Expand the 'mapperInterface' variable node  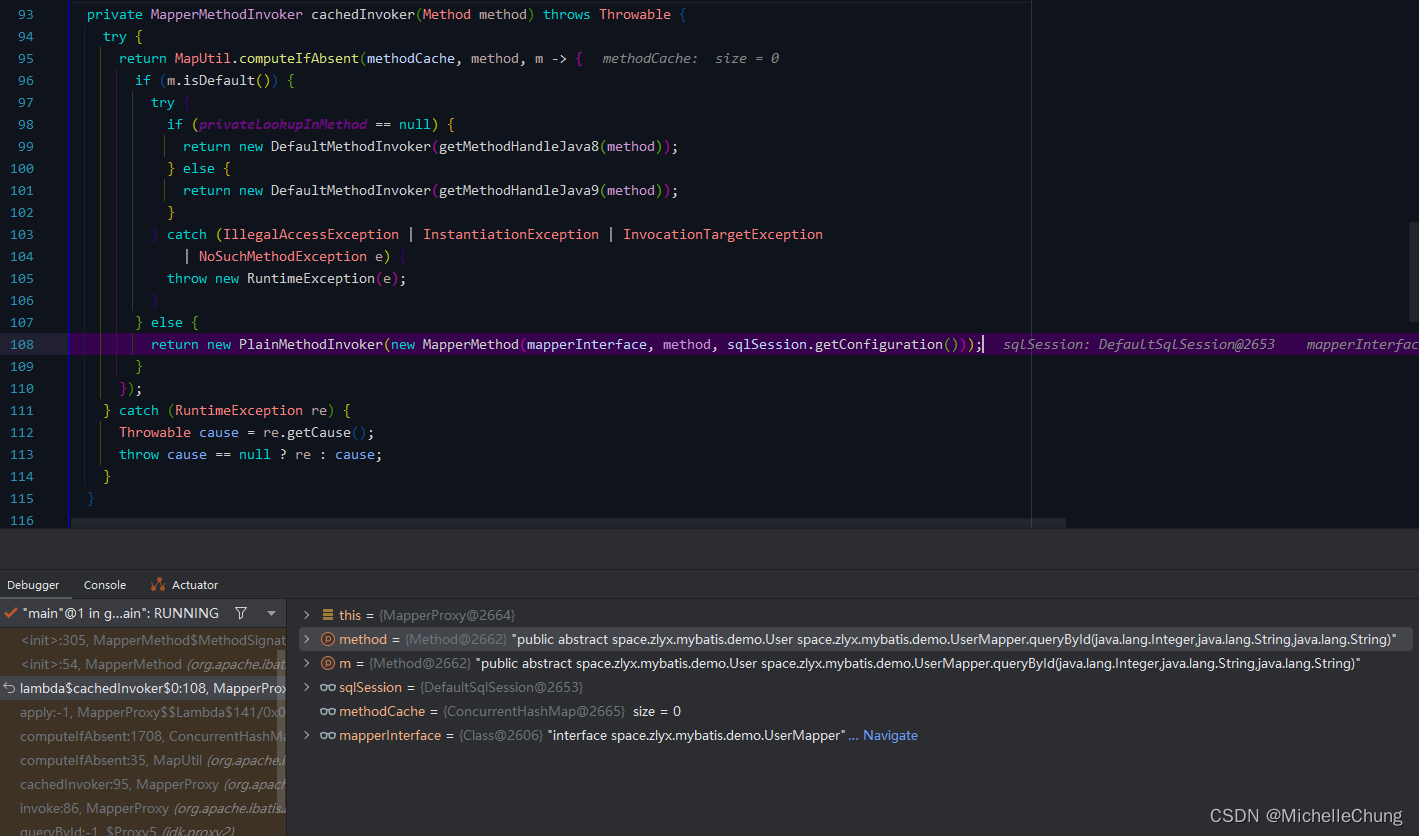307,735
